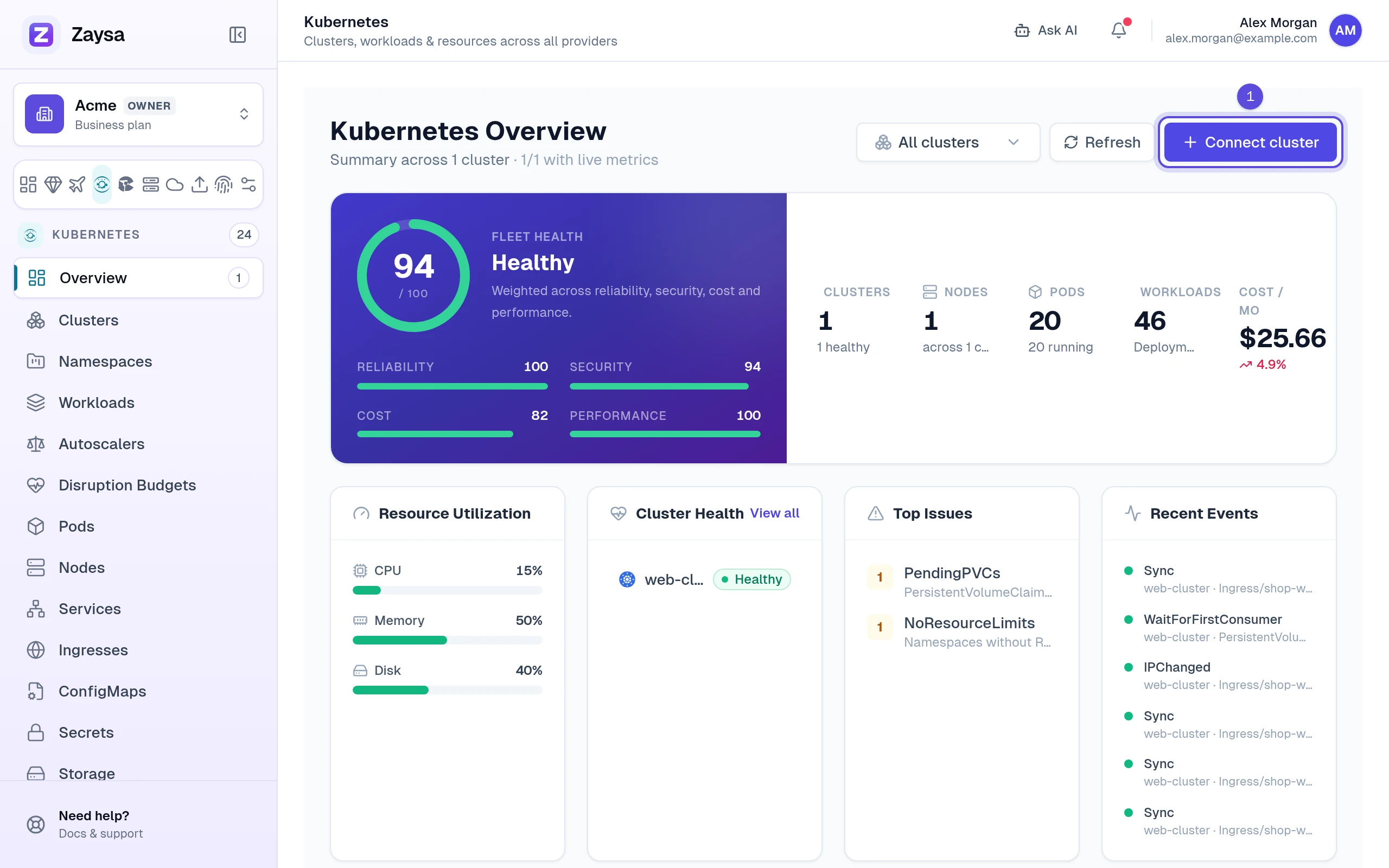Click the OWNER role badge
The width and height of the screenshot is (1389, 868).
click(x=149, y=106)
